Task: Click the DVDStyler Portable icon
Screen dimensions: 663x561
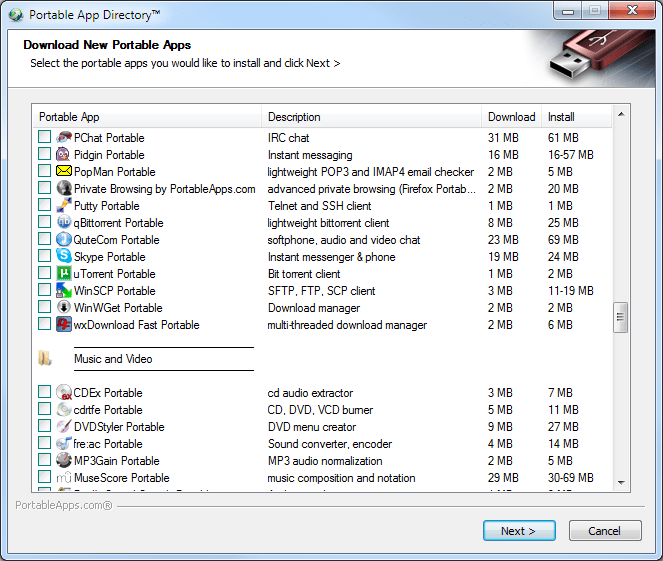Action: tap(64, 427)
